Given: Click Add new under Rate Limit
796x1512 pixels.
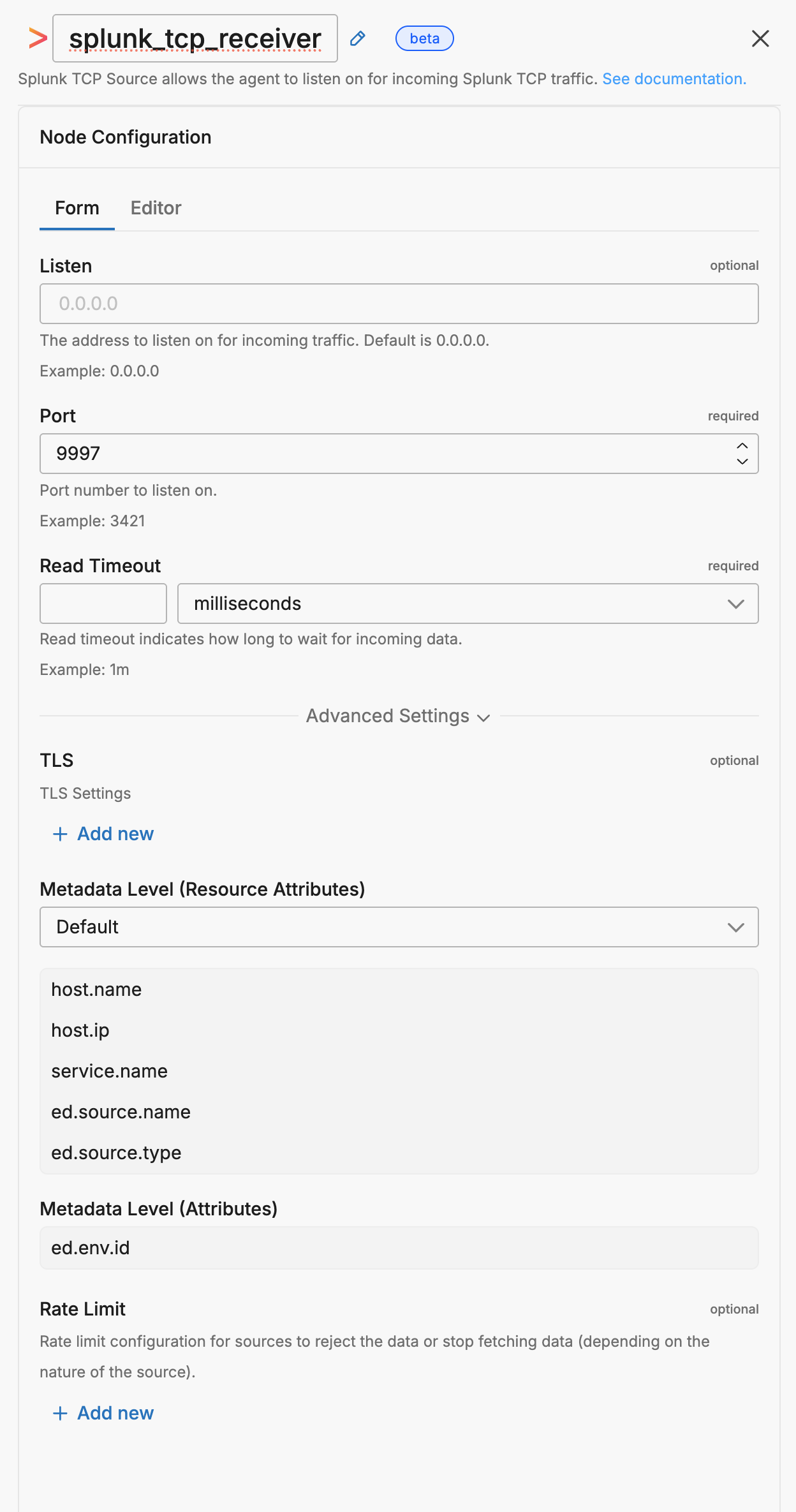Looking at the screenshot, I should point(115,1413).
